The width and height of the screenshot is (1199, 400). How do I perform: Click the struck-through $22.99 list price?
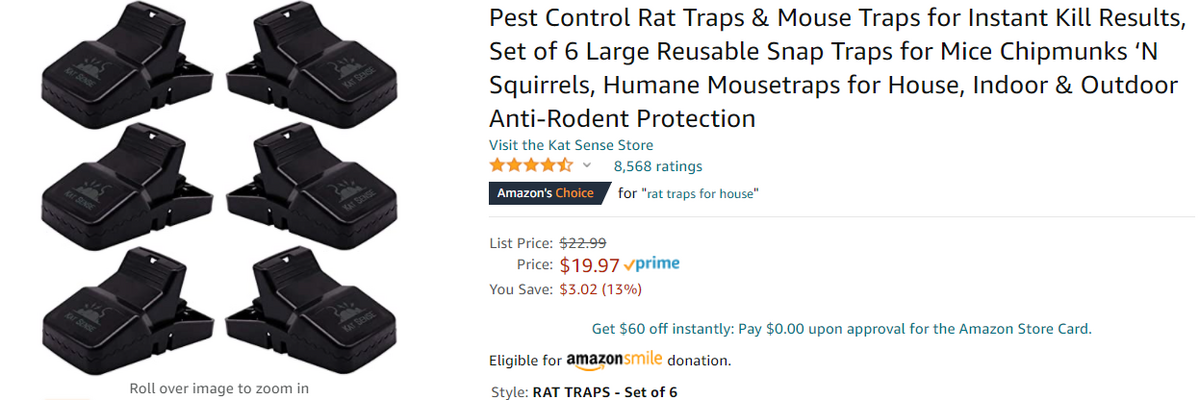582,242
